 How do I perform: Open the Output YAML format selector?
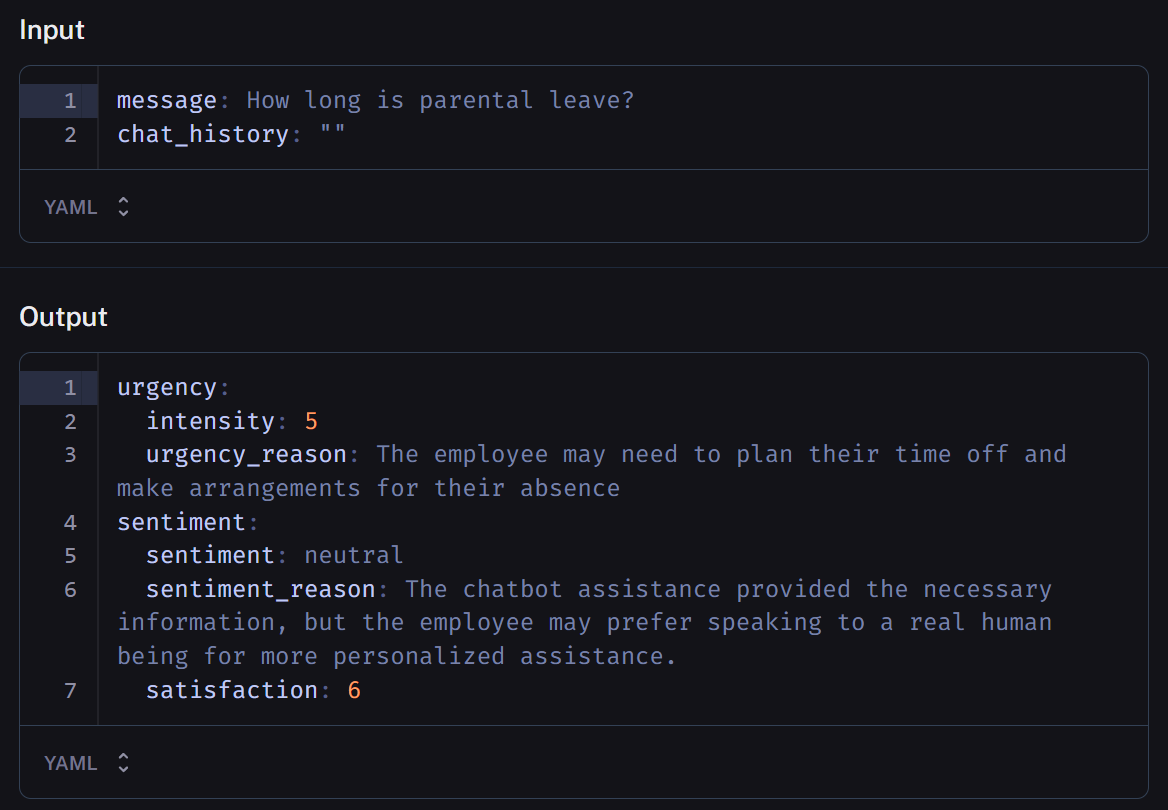(x=87, y=763)
